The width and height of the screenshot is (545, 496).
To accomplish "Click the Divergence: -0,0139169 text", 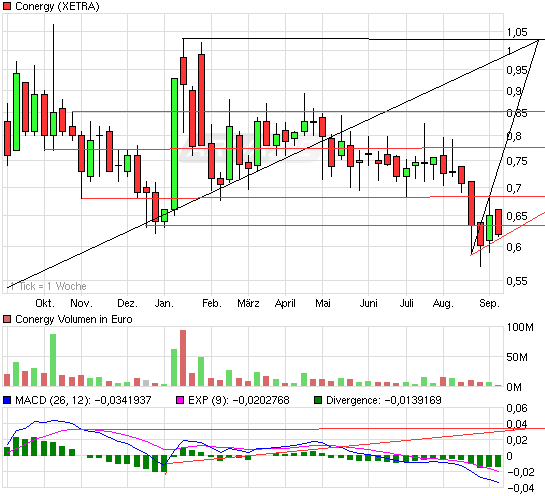I will pyautogui.click(x=384, y=400).
